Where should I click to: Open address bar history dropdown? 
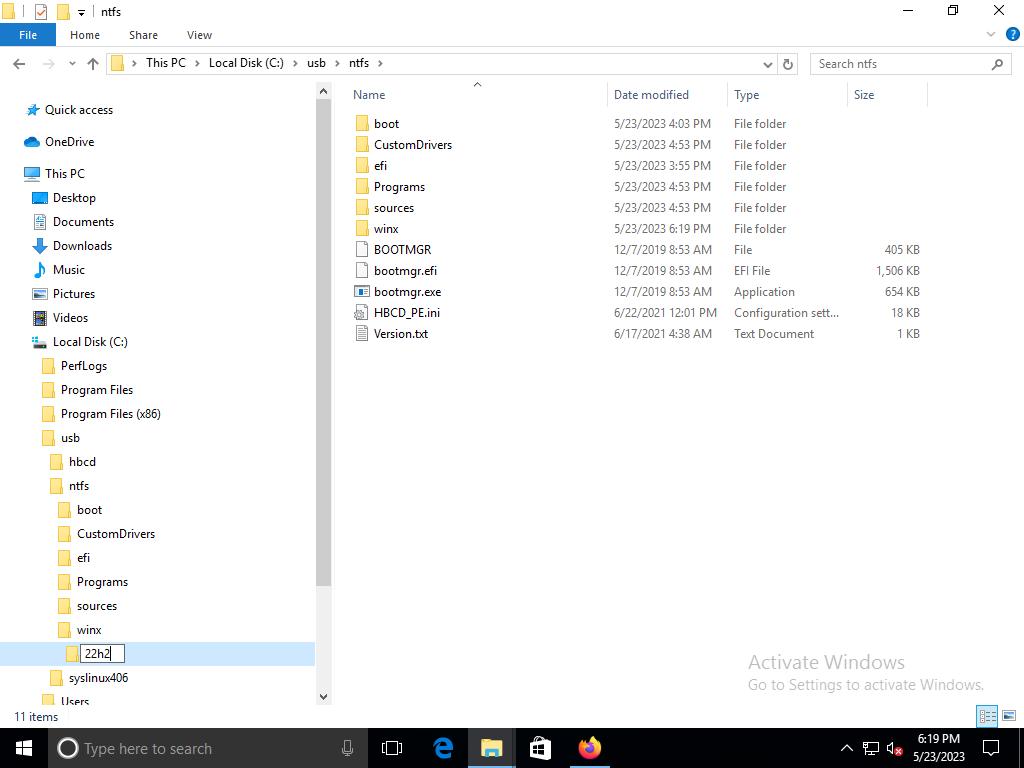click(767, 63)
